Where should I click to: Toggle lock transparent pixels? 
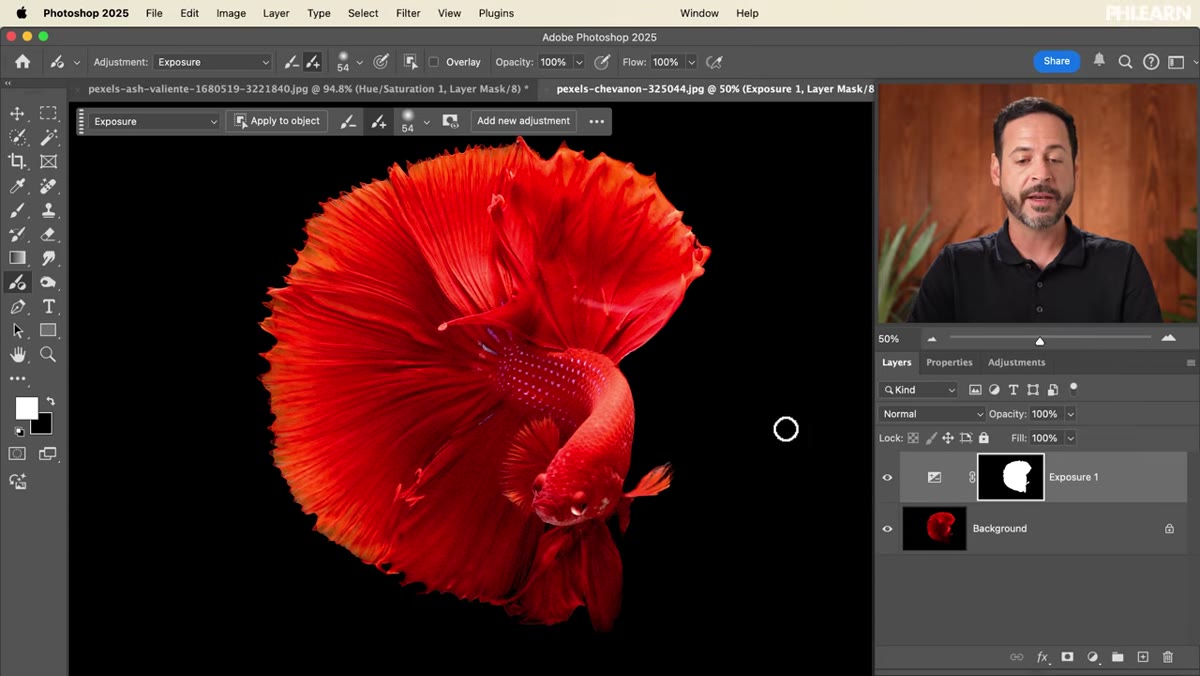pos(913,438)
